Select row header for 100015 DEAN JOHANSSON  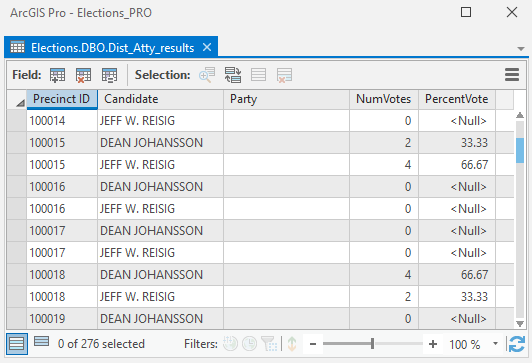pyautogui.click(x=17, y=143)
